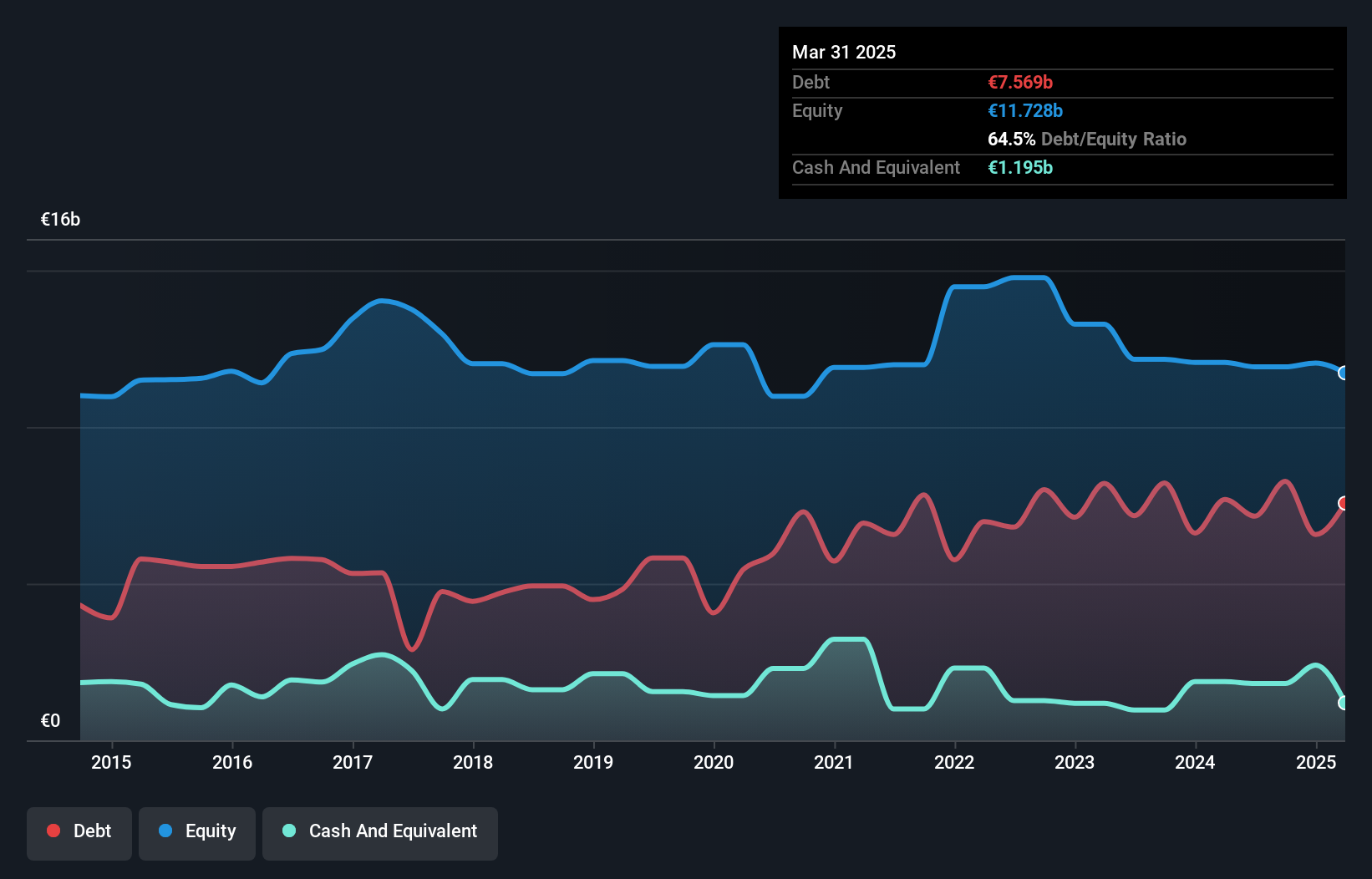Select the blue Equity line endpoint marker
The width and height of the screenshot is (1372, 879).
pyautogui.click(x=1344, y=373)
